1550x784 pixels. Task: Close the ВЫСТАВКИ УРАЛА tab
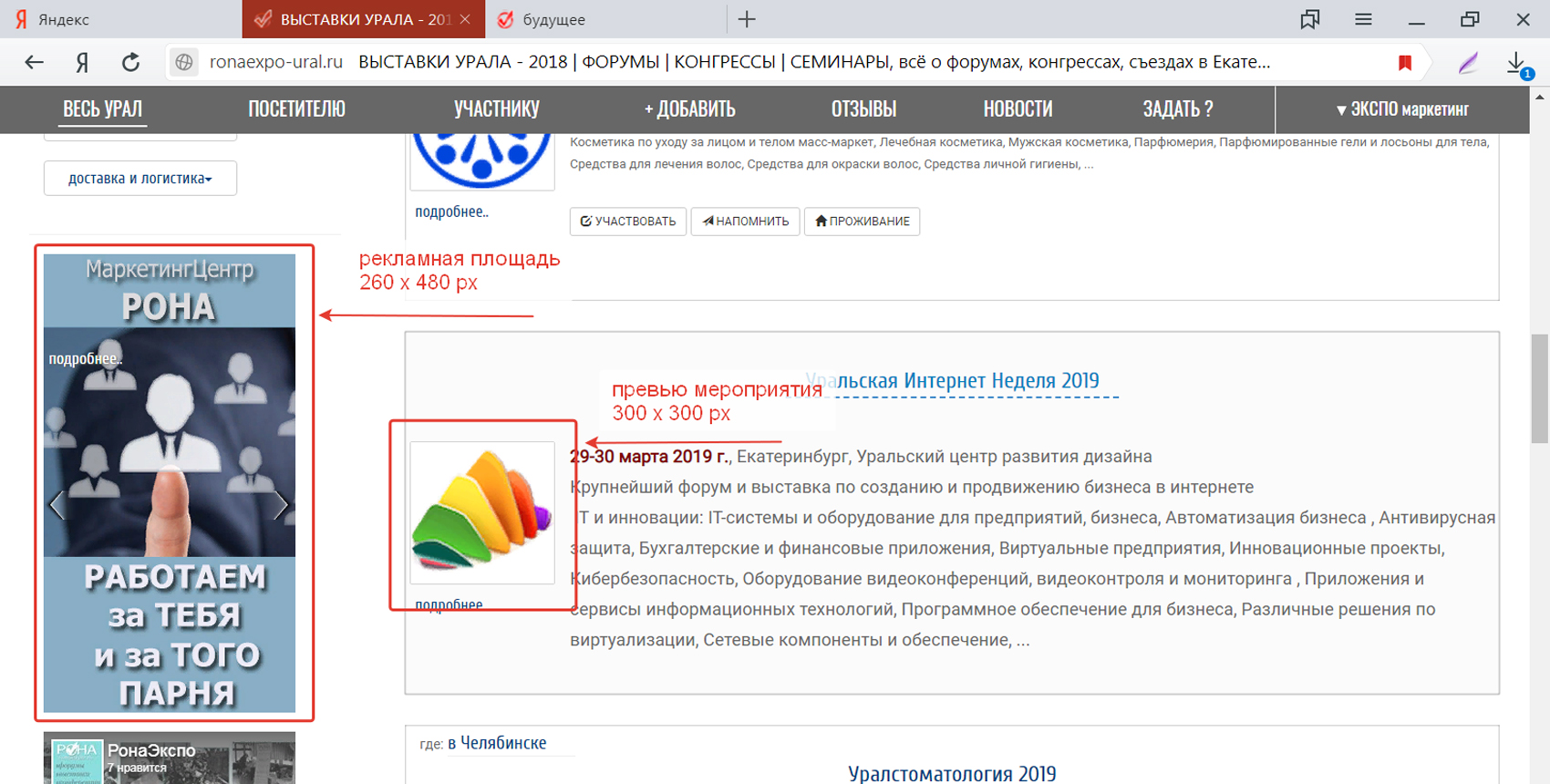point(465,19)
